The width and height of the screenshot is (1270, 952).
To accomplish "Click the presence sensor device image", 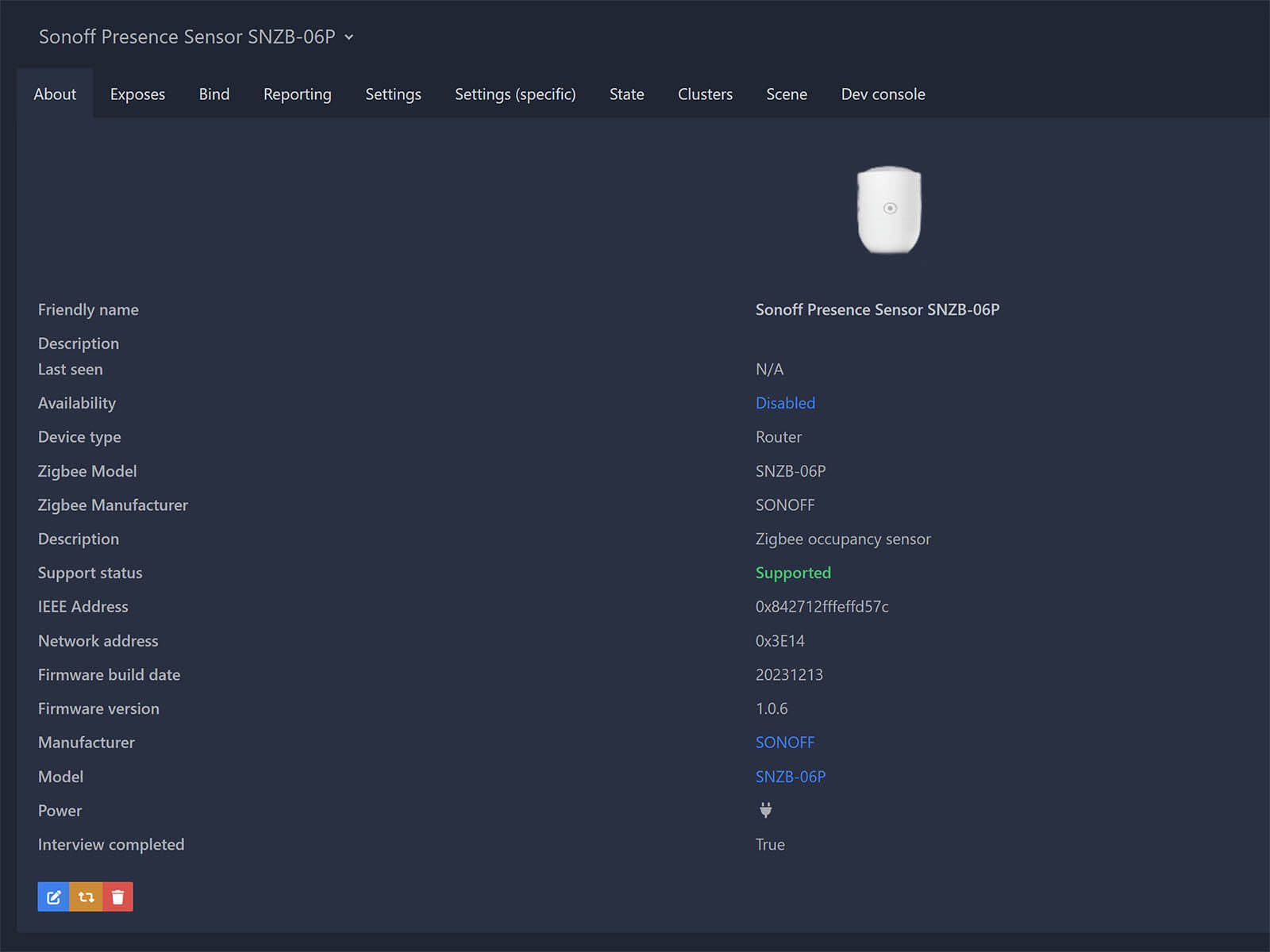I will (x=889, y=210).
